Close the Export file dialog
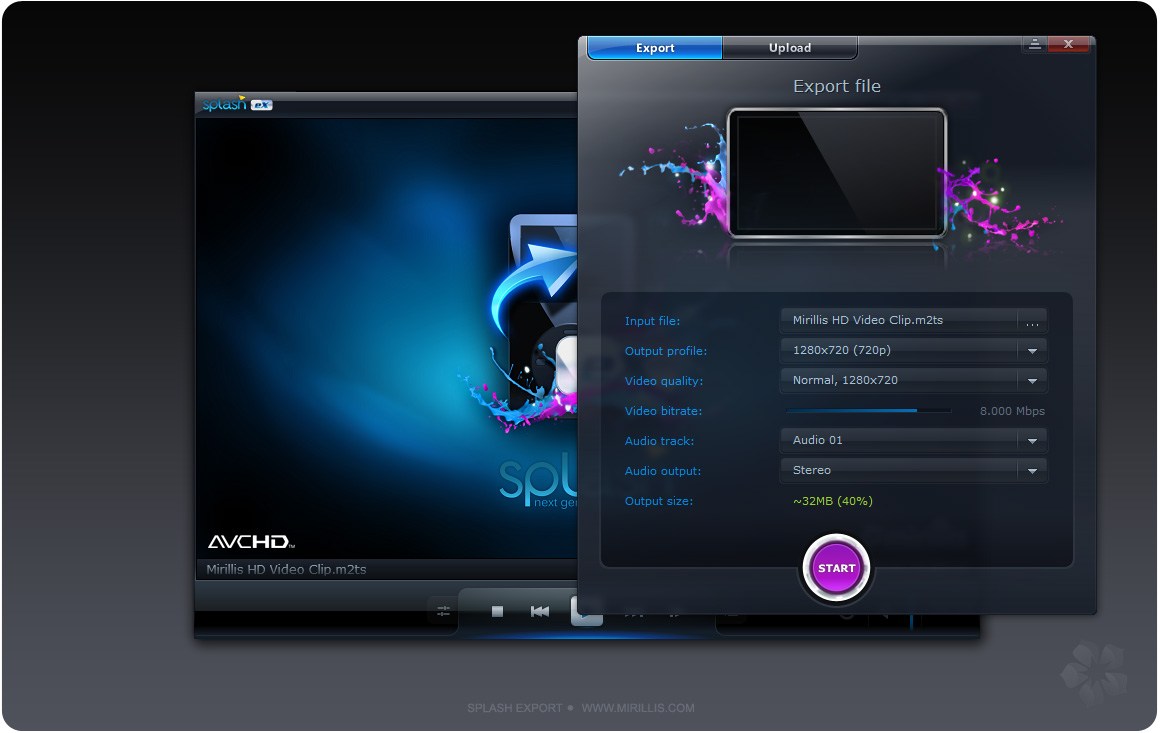 [x=1068, y=44]
